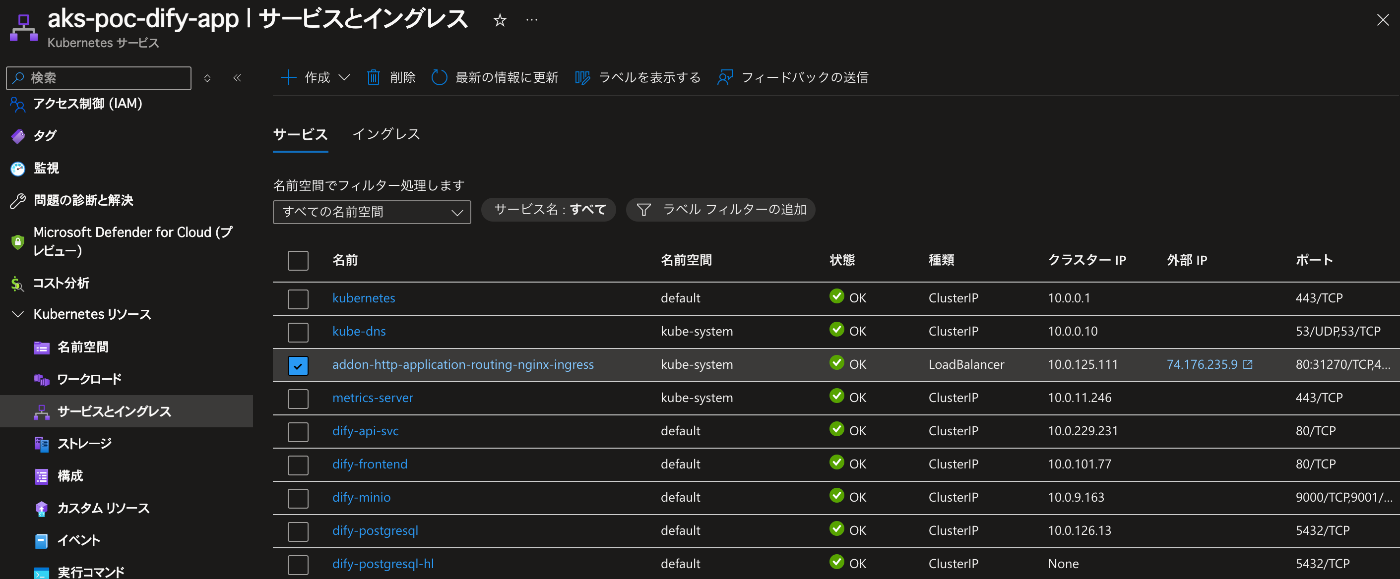Click the 名前空間 namespace icon
Viewport: 1400px width, 579px height.
coord(41,347)
